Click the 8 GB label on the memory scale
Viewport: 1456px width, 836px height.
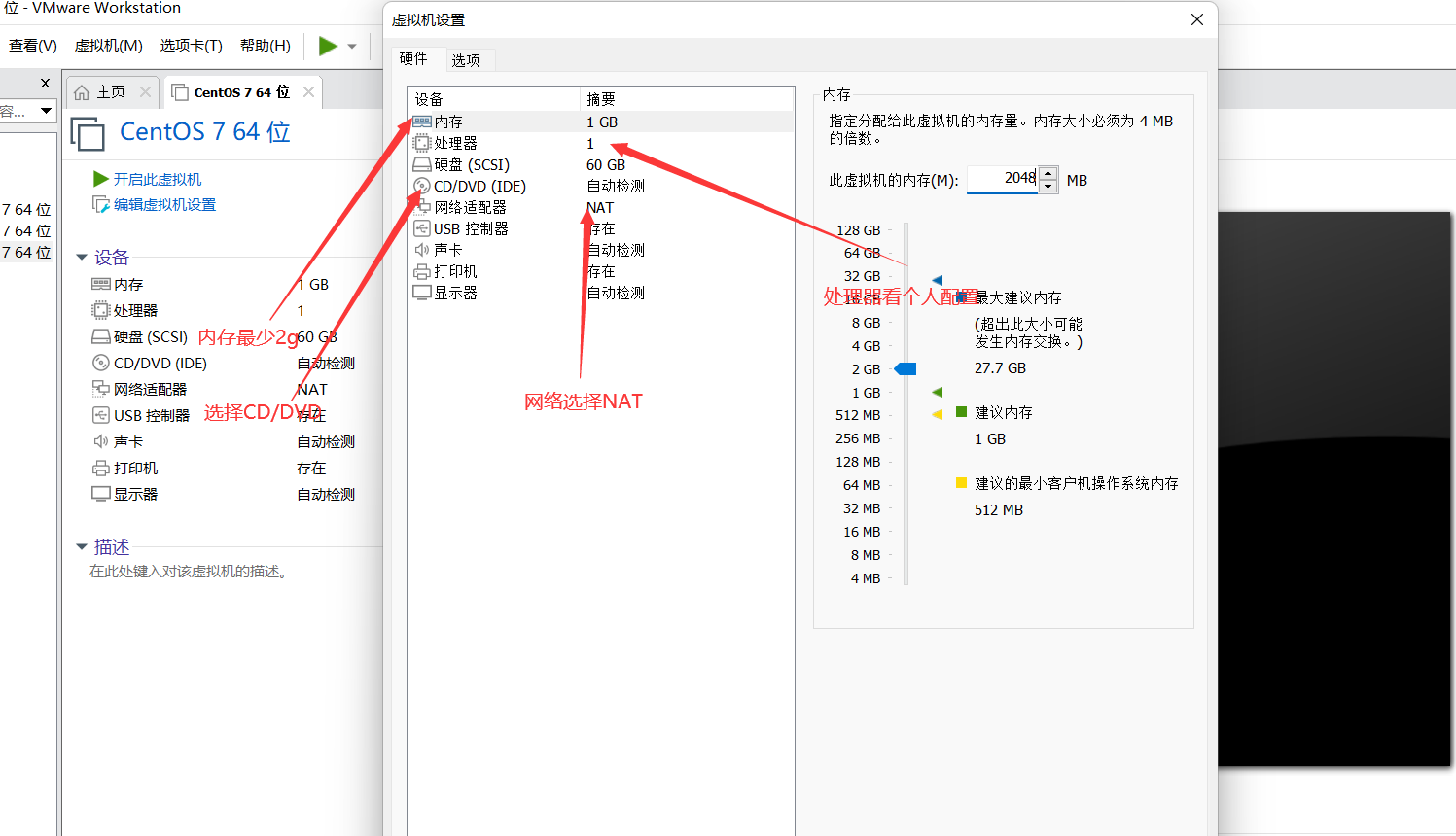point(866,323)
